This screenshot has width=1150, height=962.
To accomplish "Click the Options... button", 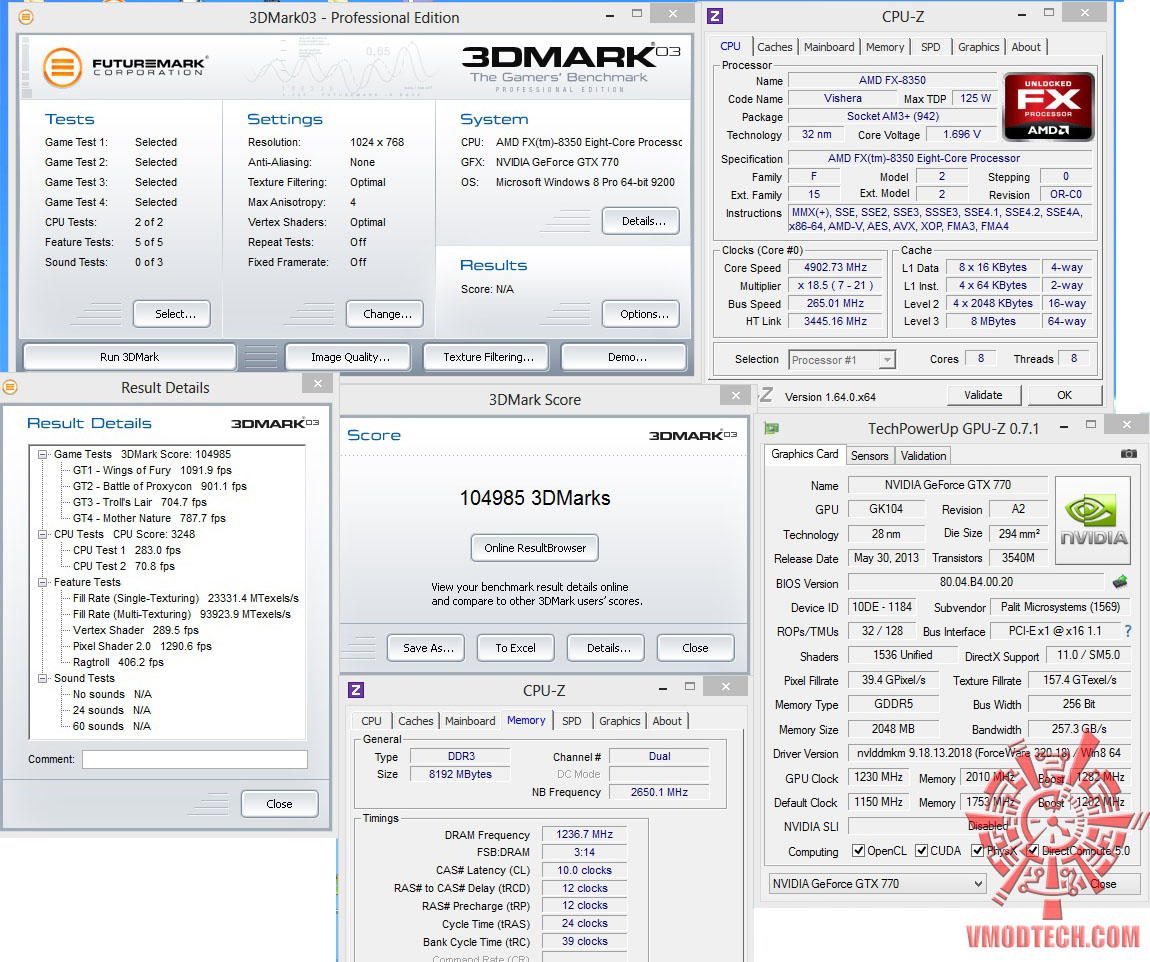I will pyautogui.click(x=640, y=314).
